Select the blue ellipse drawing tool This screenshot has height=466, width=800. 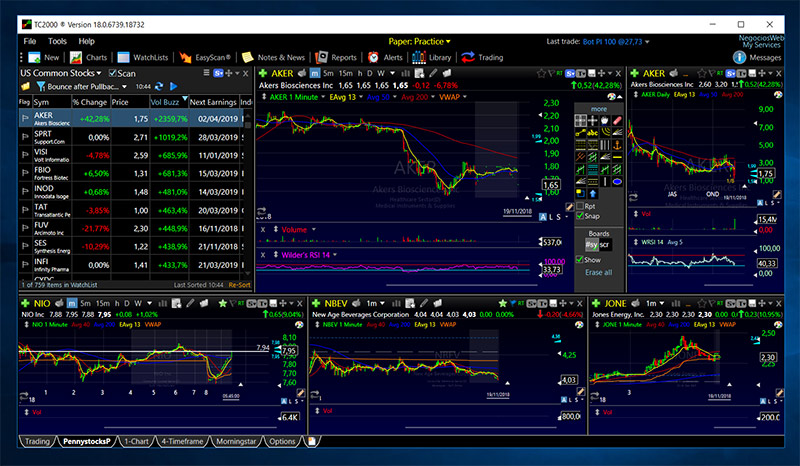[x=617, y=181]
